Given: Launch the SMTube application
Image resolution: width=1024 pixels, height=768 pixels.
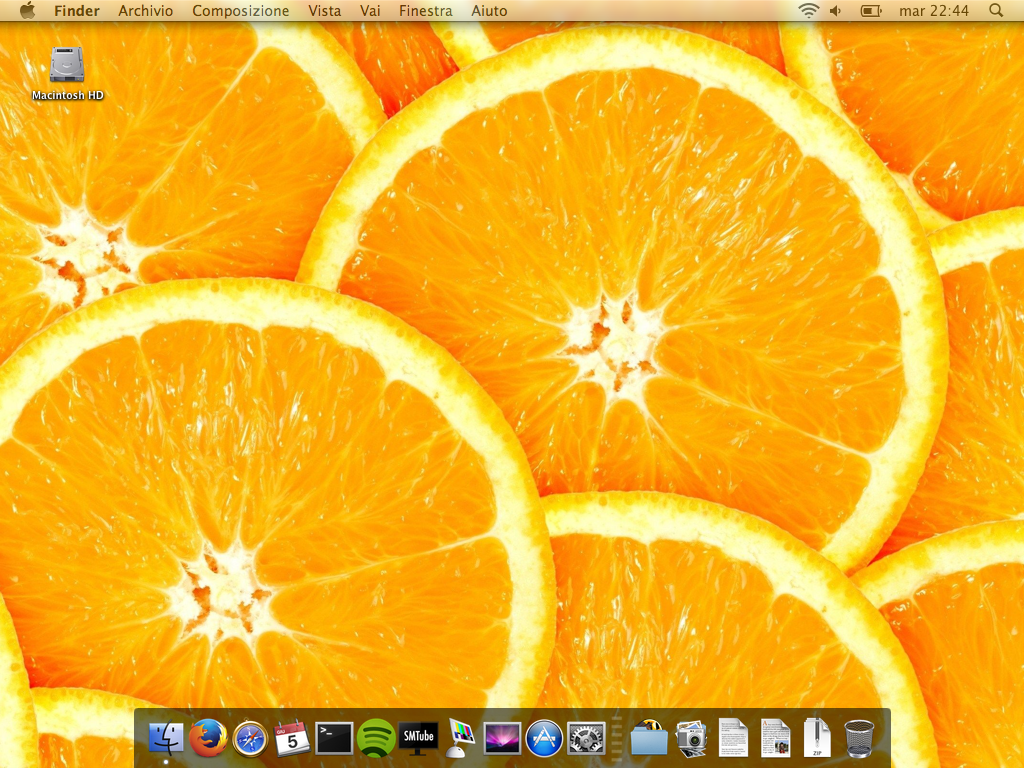Looking at the screenshot, I should 418,738.
